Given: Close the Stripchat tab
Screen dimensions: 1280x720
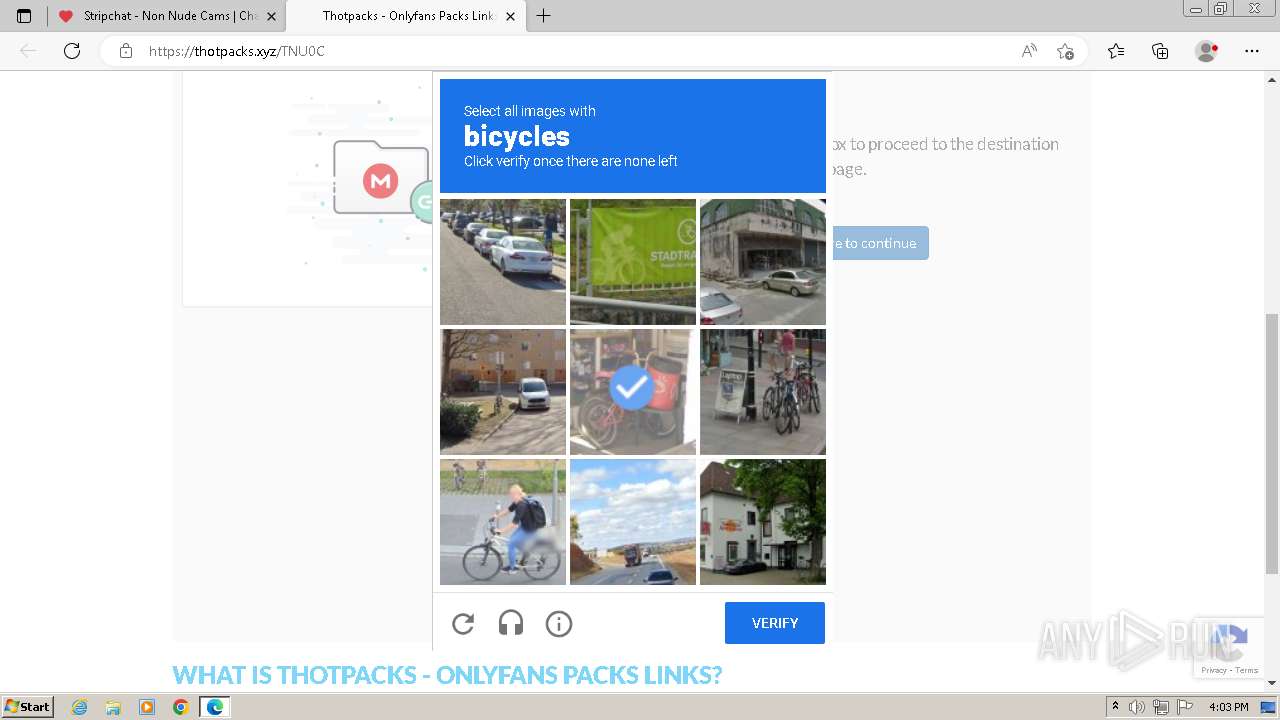Looking at the screenshot, I should 271,16.
